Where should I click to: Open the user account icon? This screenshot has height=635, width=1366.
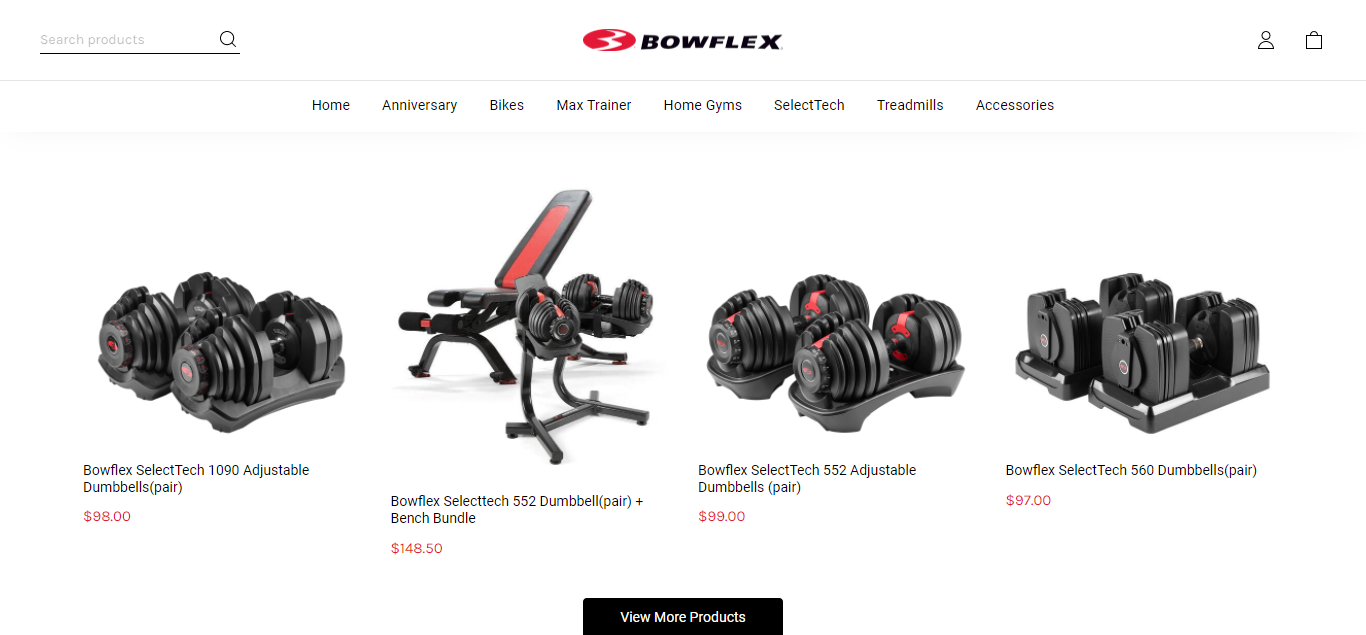coord(1266,40)
